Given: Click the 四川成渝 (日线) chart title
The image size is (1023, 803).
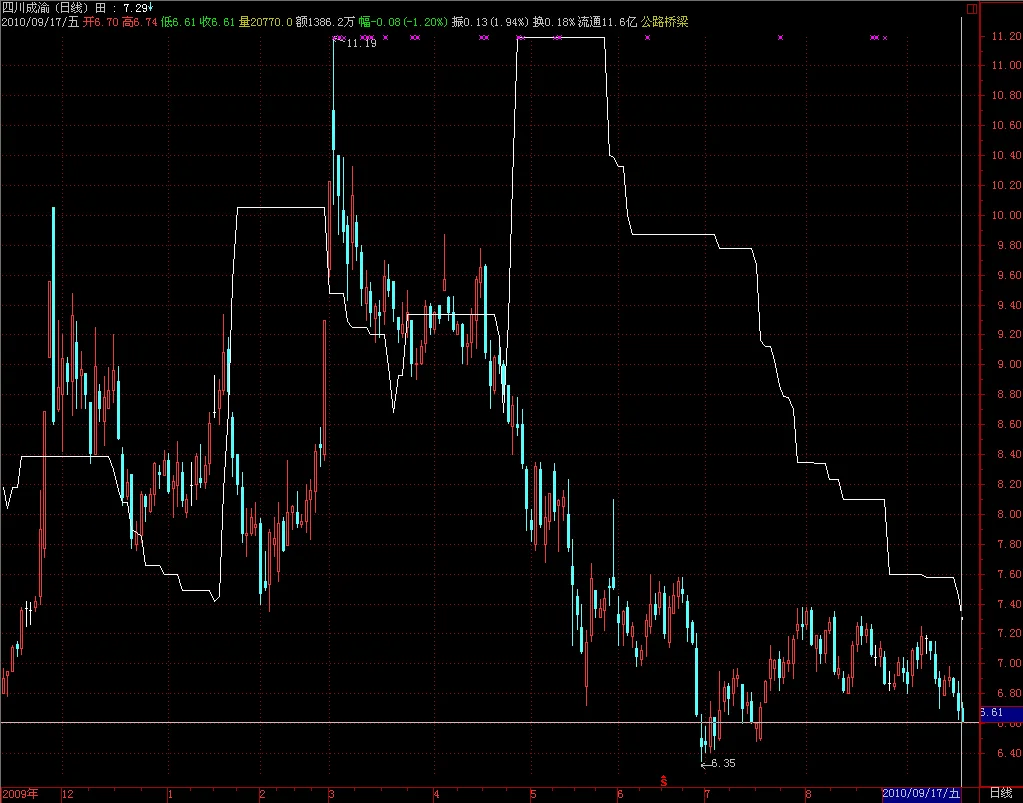Looking at the screenshot, I should click(45, 8).
